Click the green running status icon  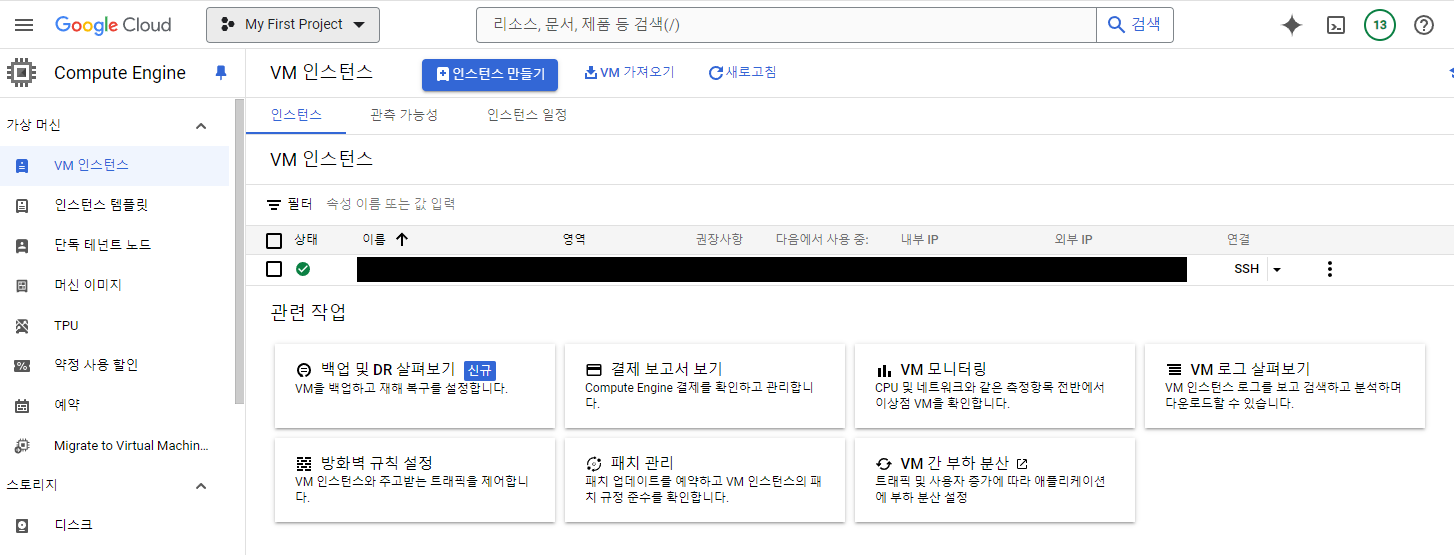pyautogui.click(x=303, y=269)
